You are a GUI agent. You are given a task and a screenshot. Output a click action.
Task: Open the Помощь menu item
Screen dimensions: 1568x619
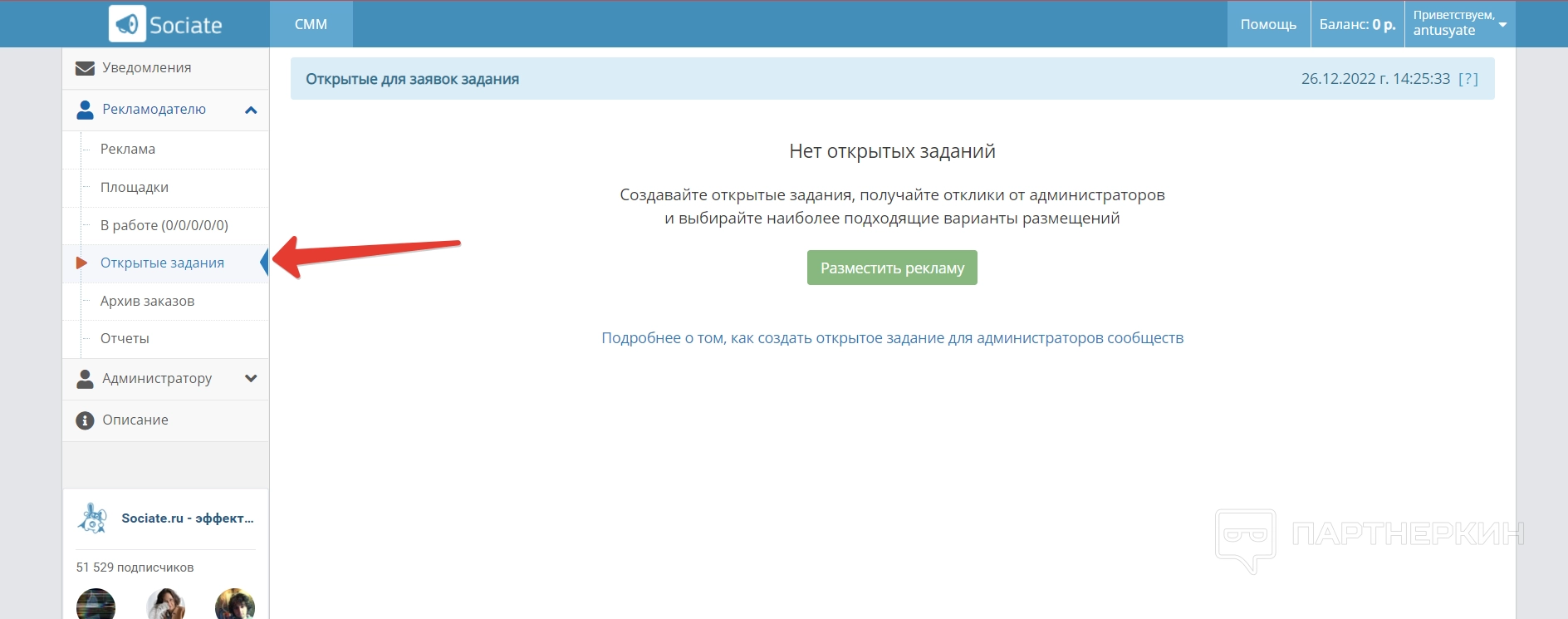pyautogui.click(x=1268, y=24)
